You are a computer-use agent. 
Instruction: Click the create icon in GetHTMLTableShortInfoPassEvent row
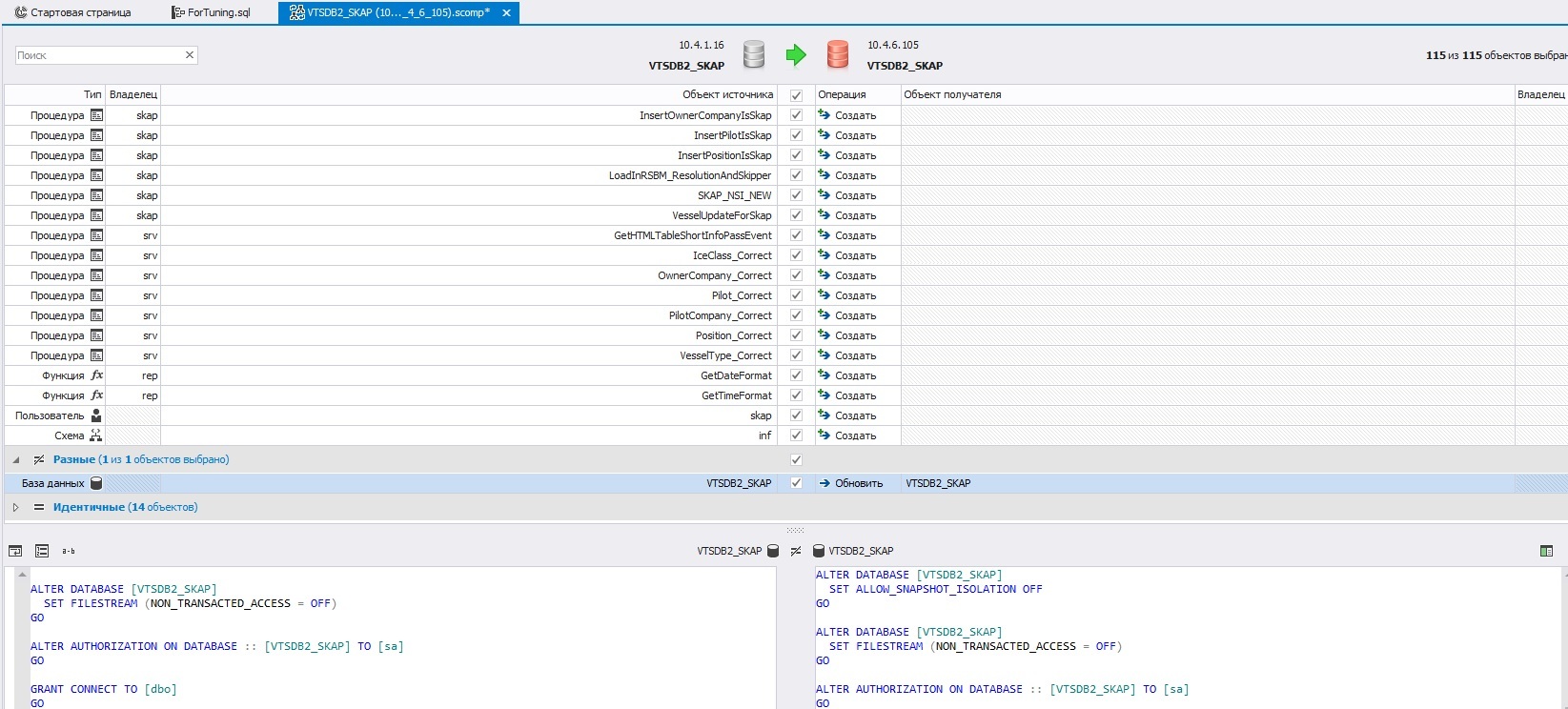click(x=825, y=235)
